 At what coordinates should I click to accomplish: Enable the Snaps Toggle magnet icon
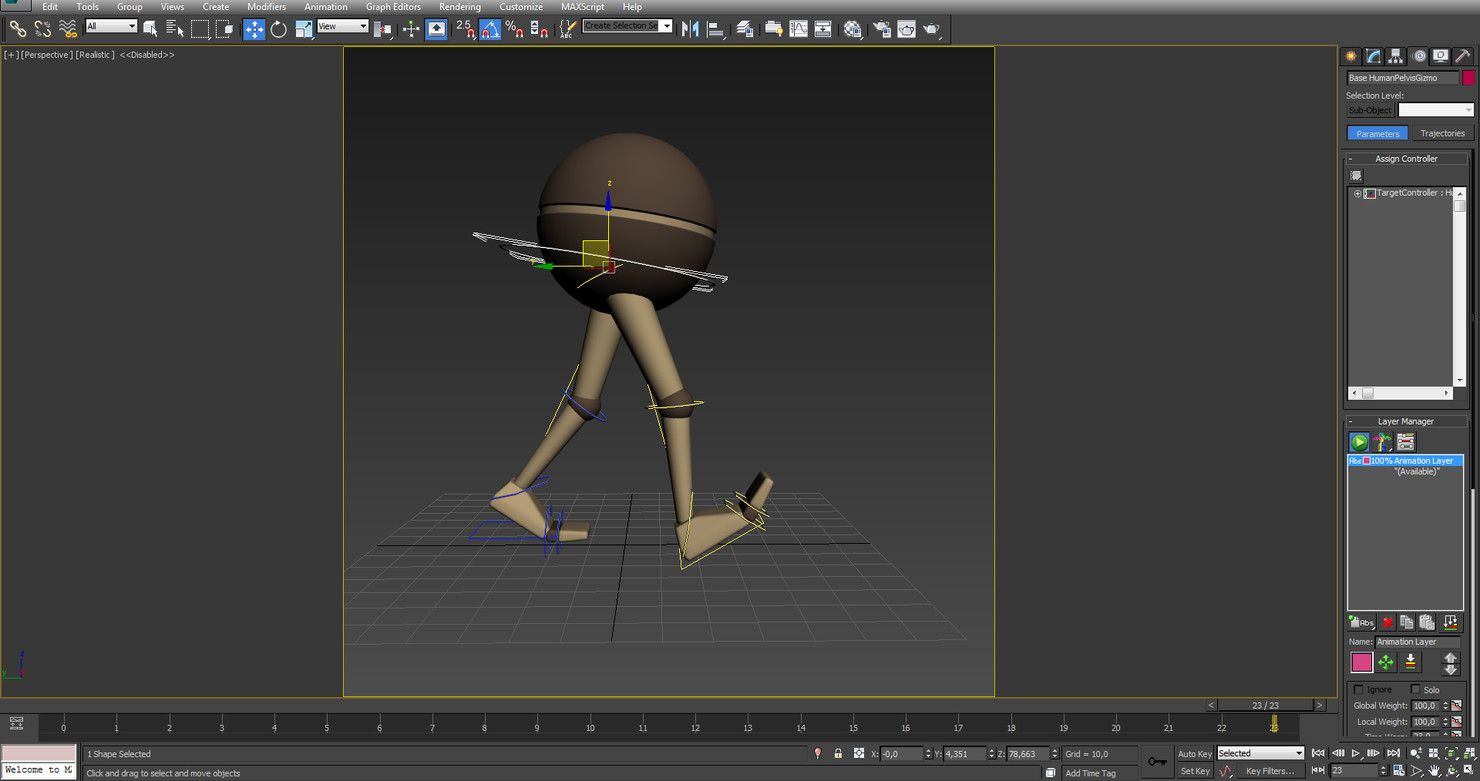point(467,28)
